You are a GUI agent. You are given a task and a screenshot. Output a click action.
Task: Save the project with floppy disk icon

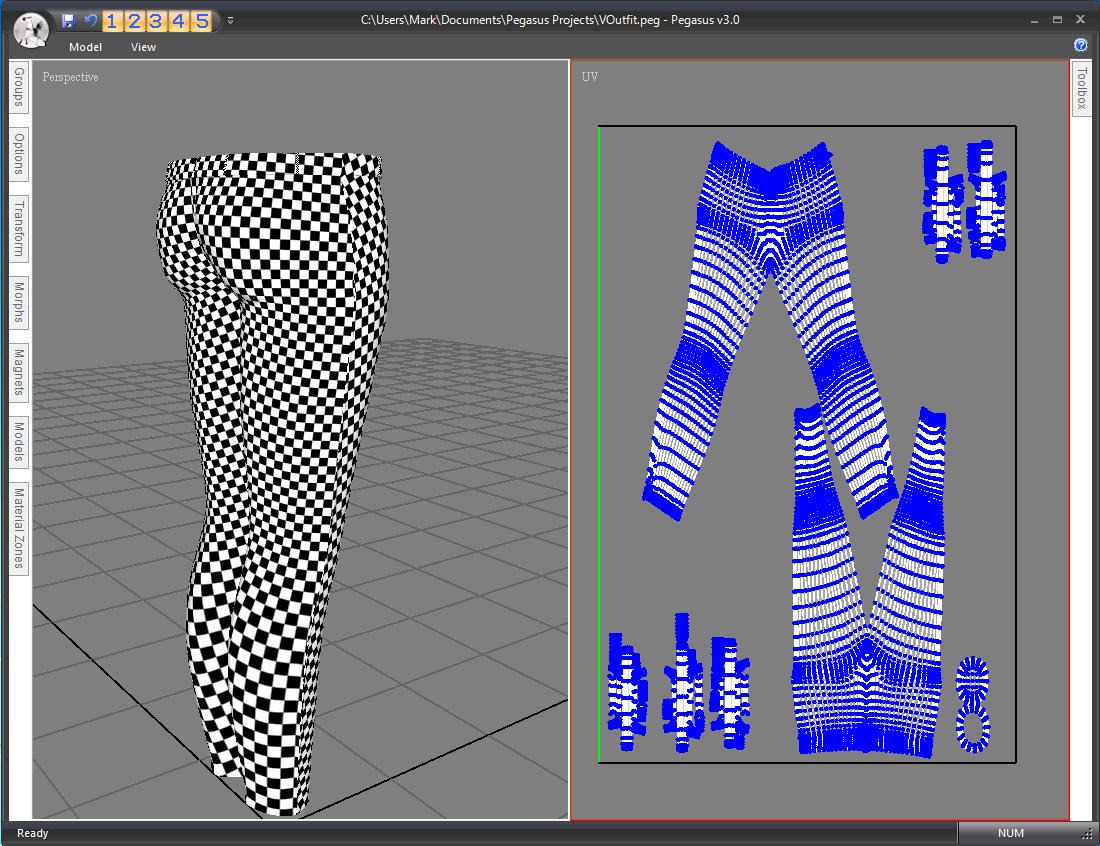point(68,20)
